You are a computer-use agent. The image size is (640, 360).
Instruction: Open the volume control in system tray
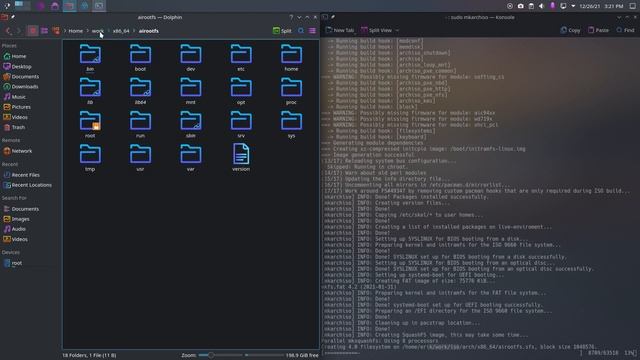(542, 6)
